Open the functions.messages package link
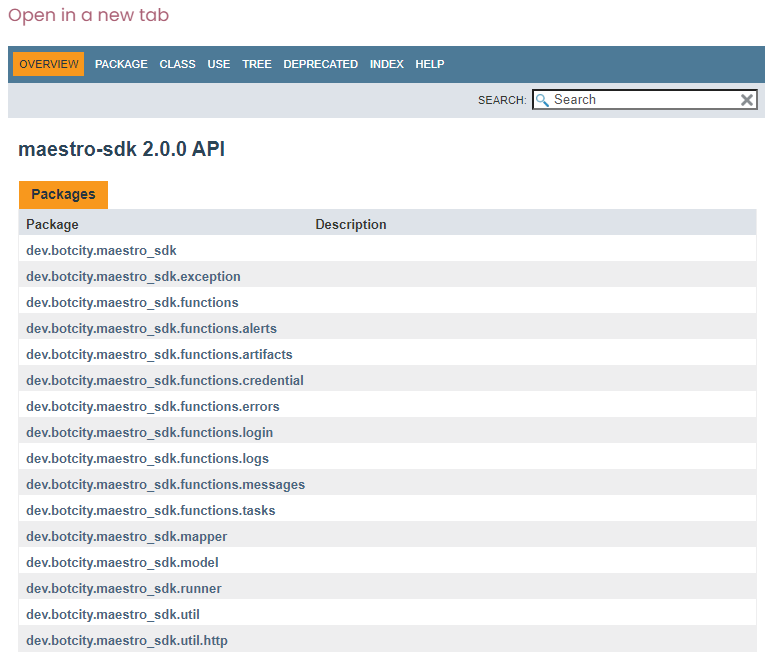Image resolution: width=770 pixels, height=662 pixels. coord(165,485)
